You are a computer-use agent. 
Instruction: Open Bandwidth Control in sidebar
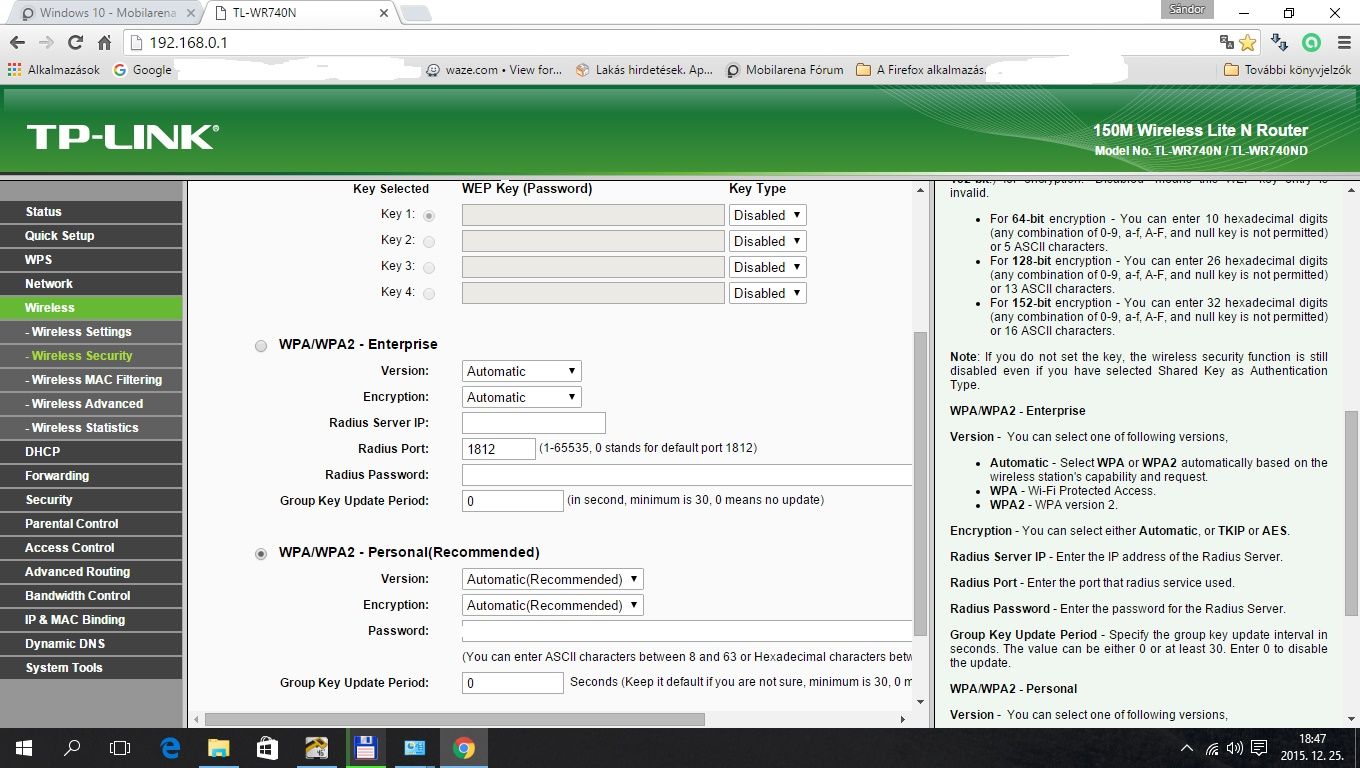tap(91, 596)
